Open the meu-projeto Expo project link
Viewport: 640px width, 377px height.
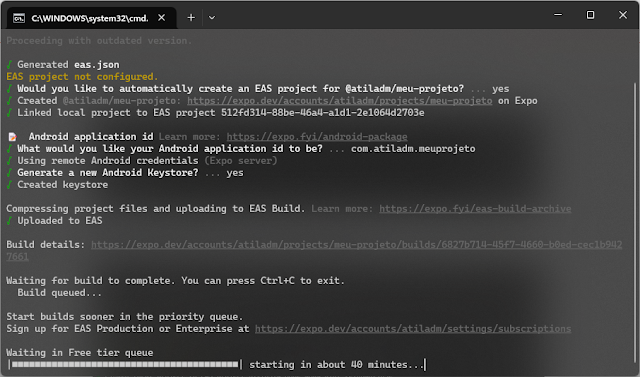(x=340, y=101)
